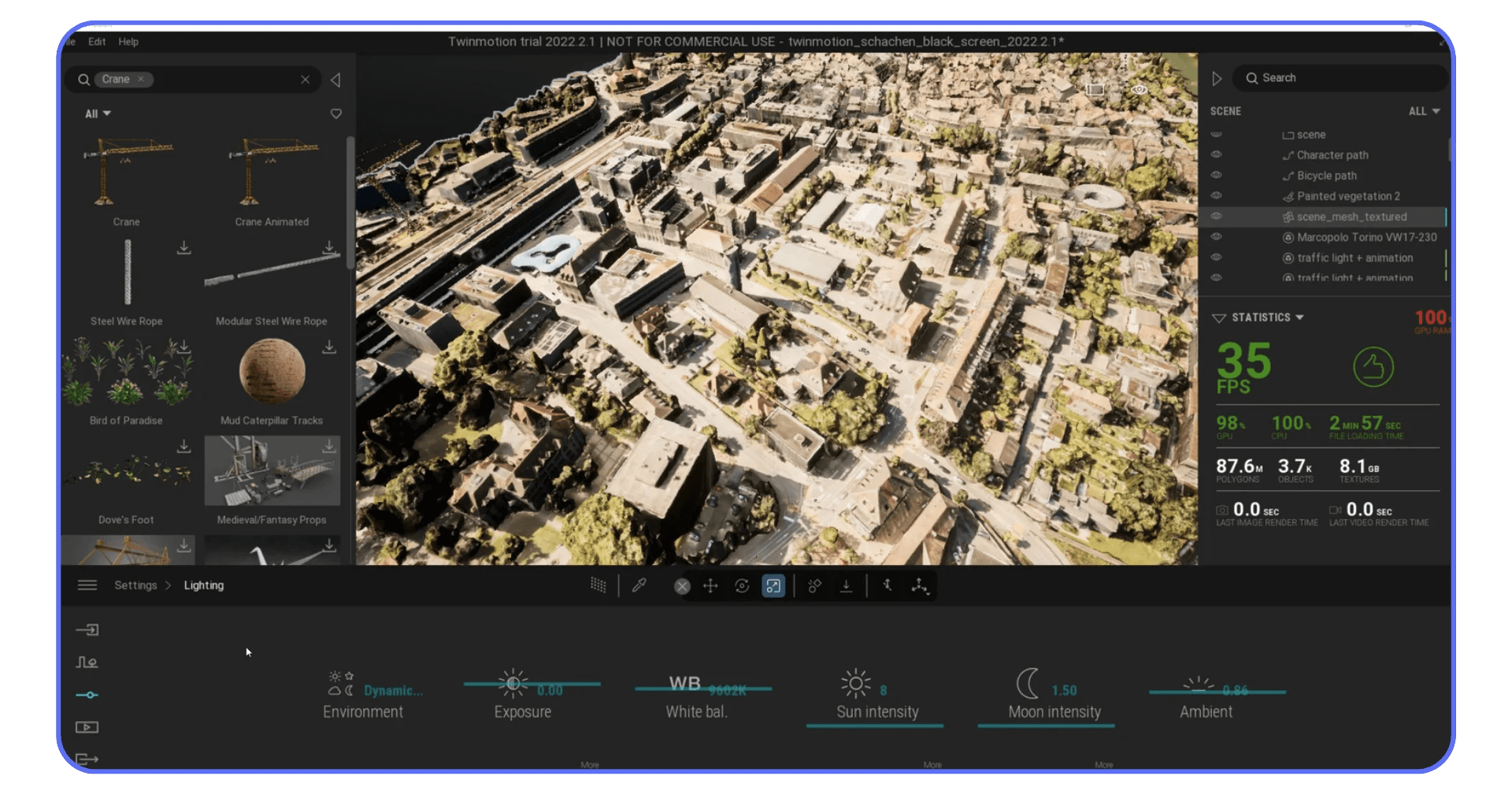Open the Import panel in the left sidebar
Viewport: 1512px width, 791px height.
87,629
